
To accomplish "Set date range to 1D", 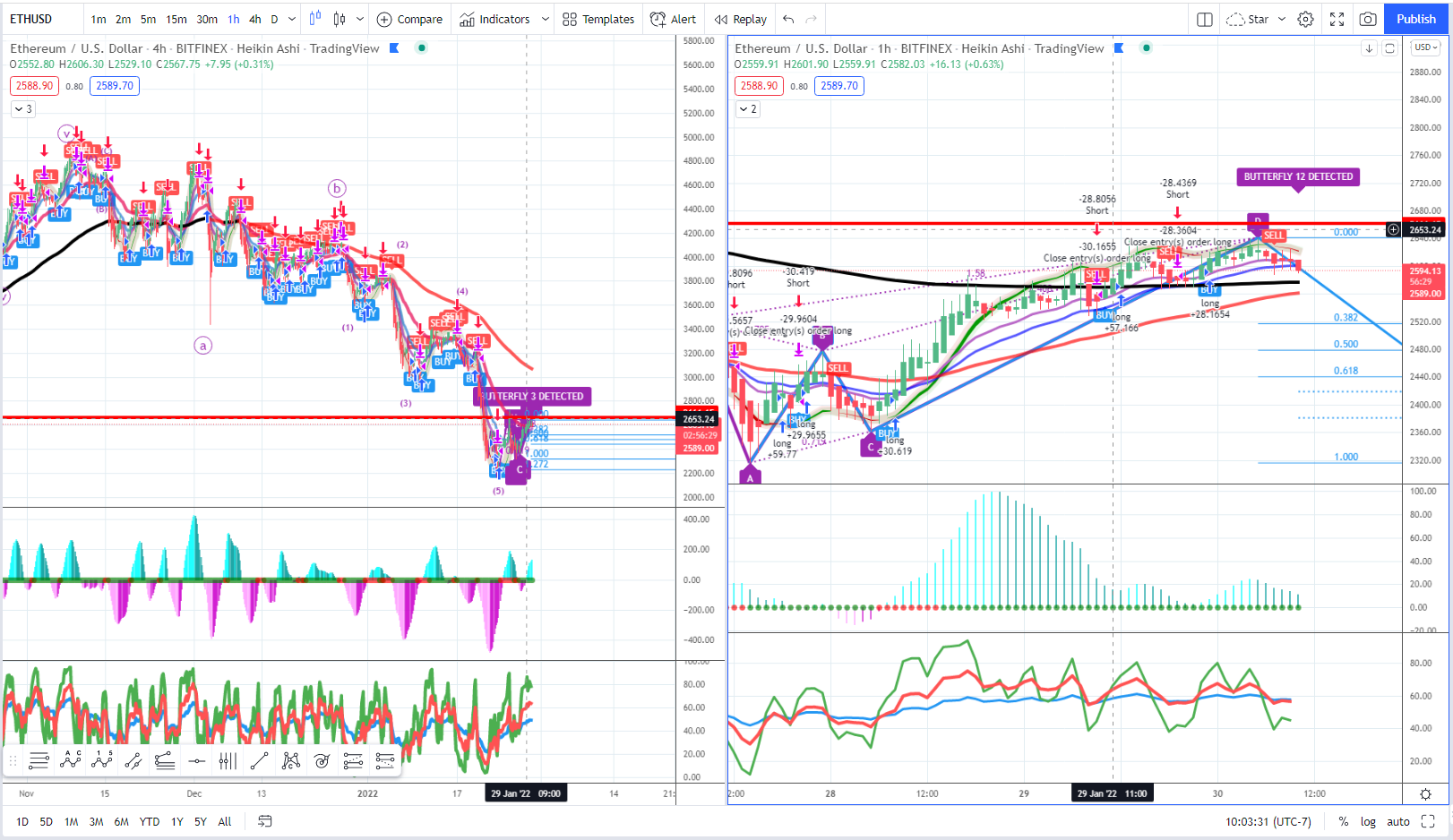I will coord(22,821).
